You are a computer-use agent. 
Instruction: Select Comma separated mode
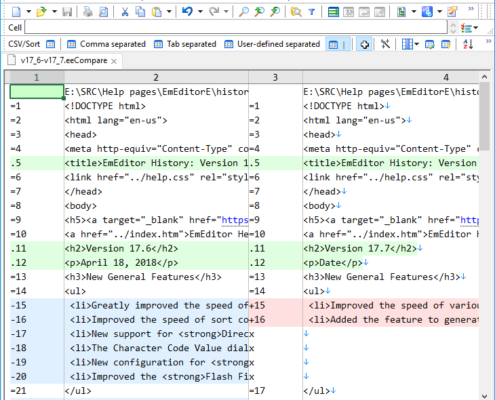(106, 44)
